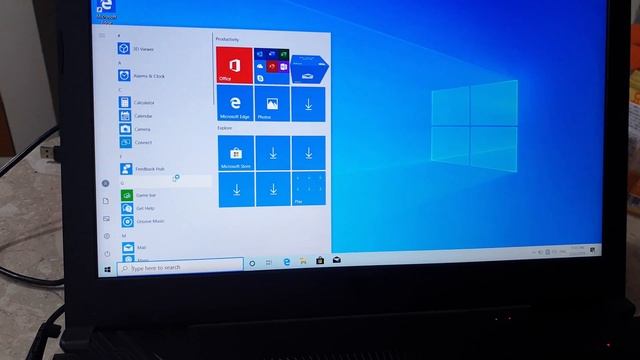Open Task View on the taskbar
The image size is (640, 360).
(269, 263)
